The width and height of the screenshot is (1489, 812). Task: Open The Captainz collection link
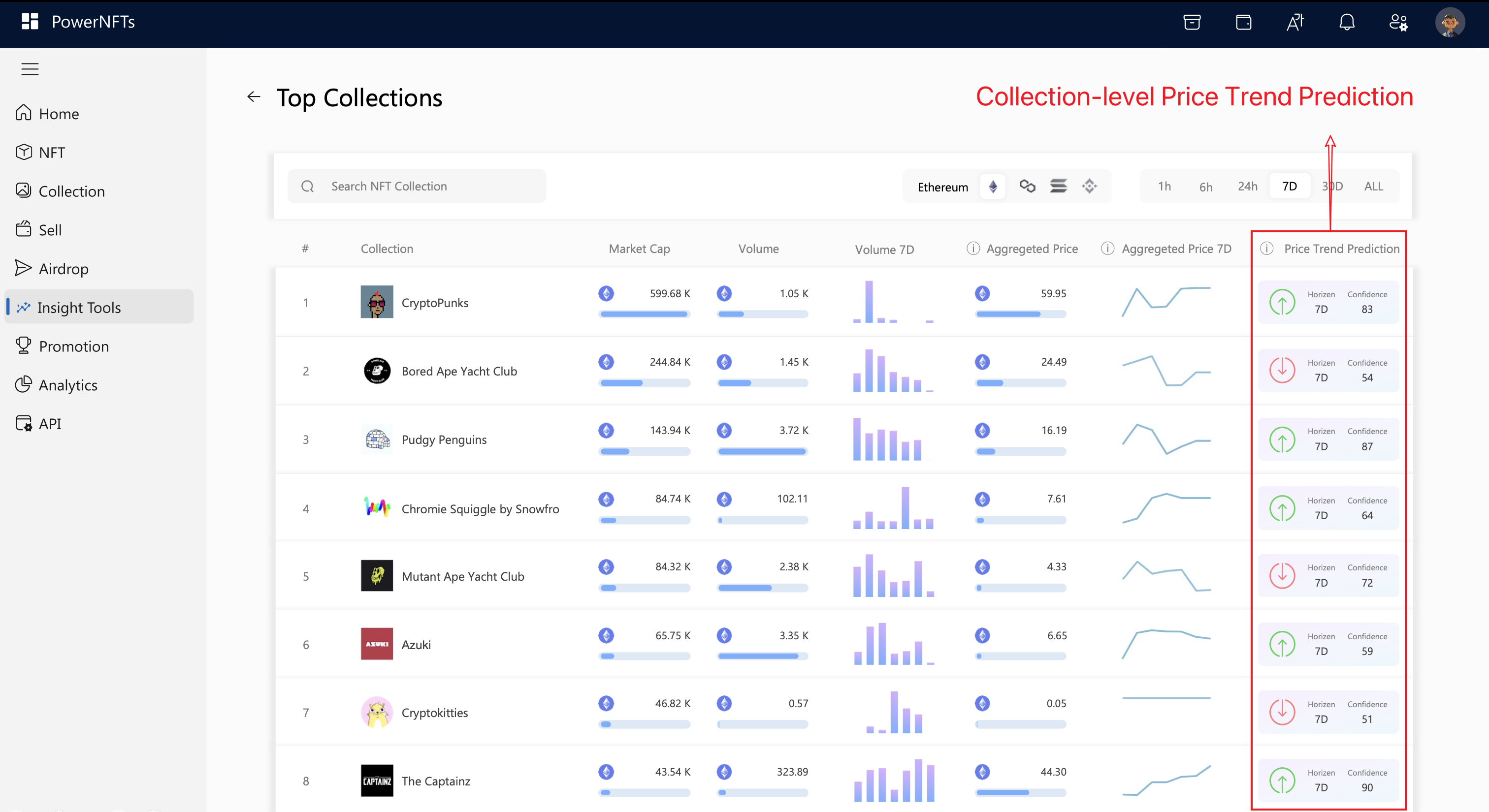(436, 781)
